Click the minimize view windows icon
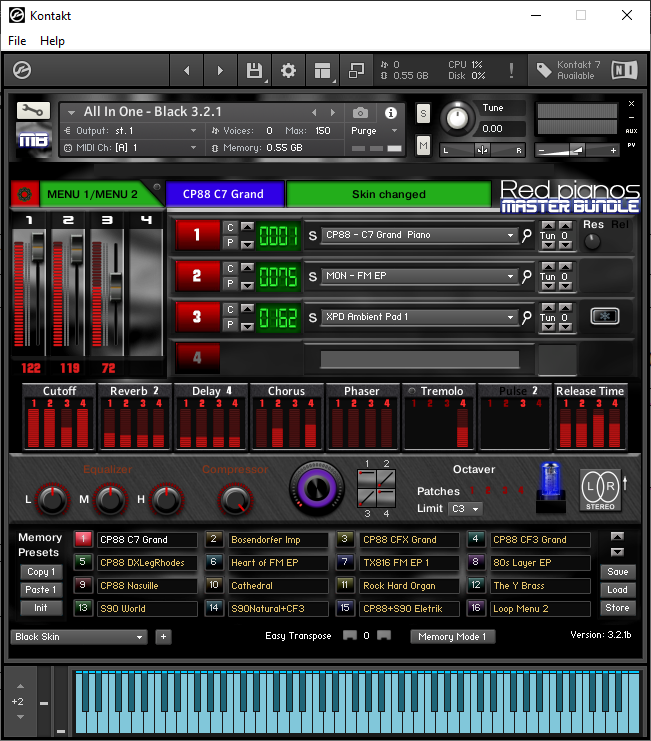 356,70
